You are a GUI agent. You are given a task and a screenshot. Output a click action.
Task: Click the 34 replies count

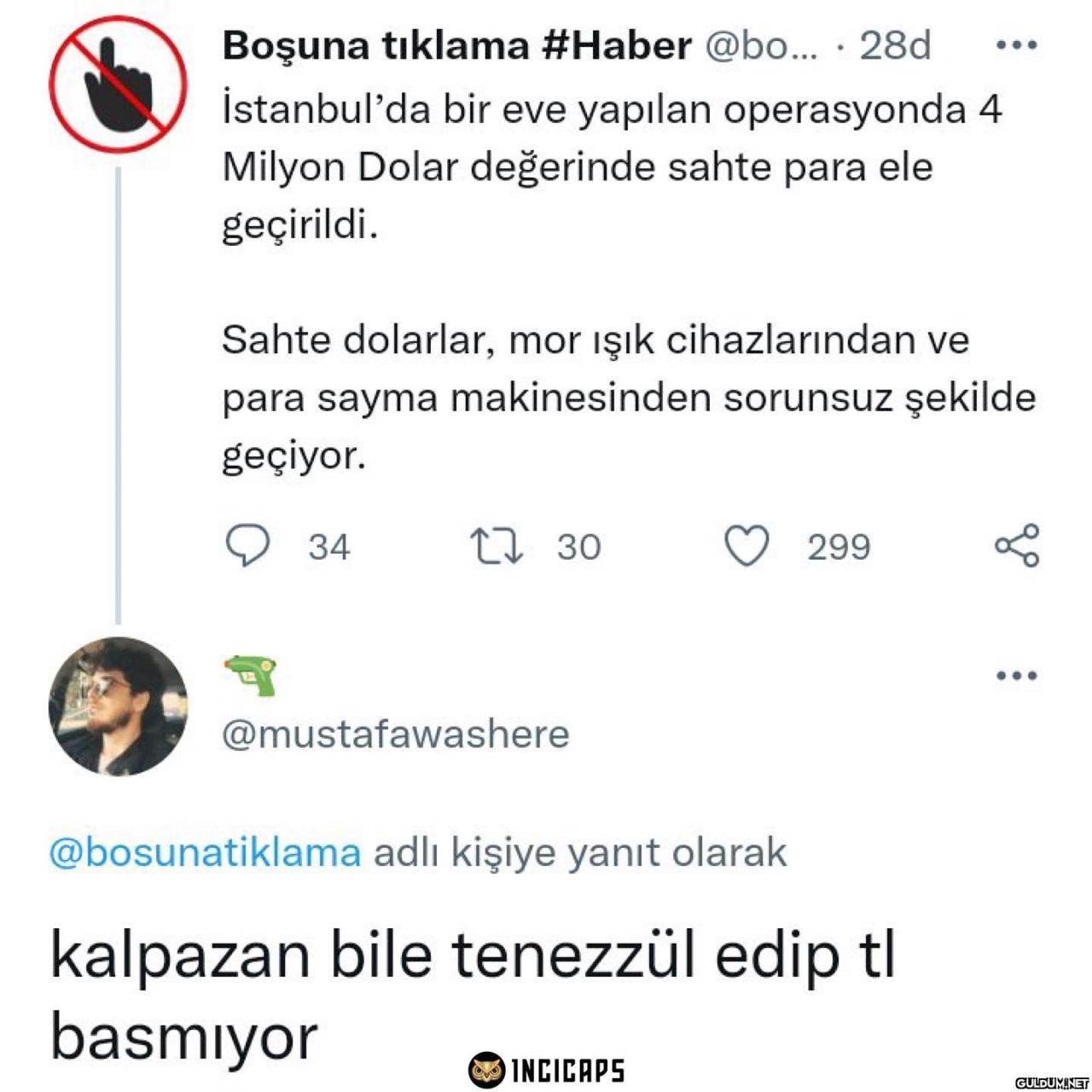(x=329, y=547)
